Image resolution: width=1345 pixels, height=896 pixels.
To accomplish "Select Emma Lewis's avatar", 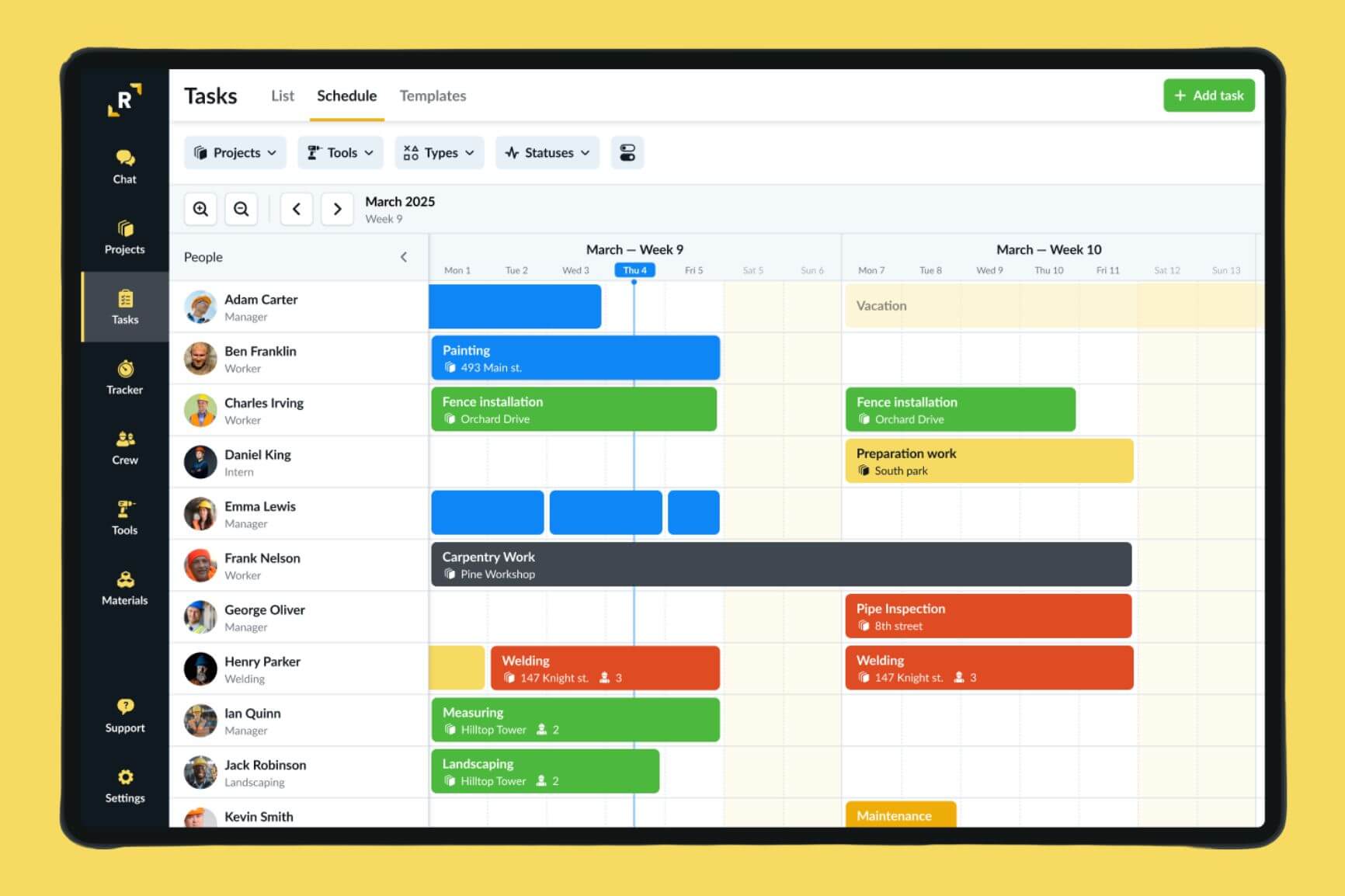I will (200, 514).
